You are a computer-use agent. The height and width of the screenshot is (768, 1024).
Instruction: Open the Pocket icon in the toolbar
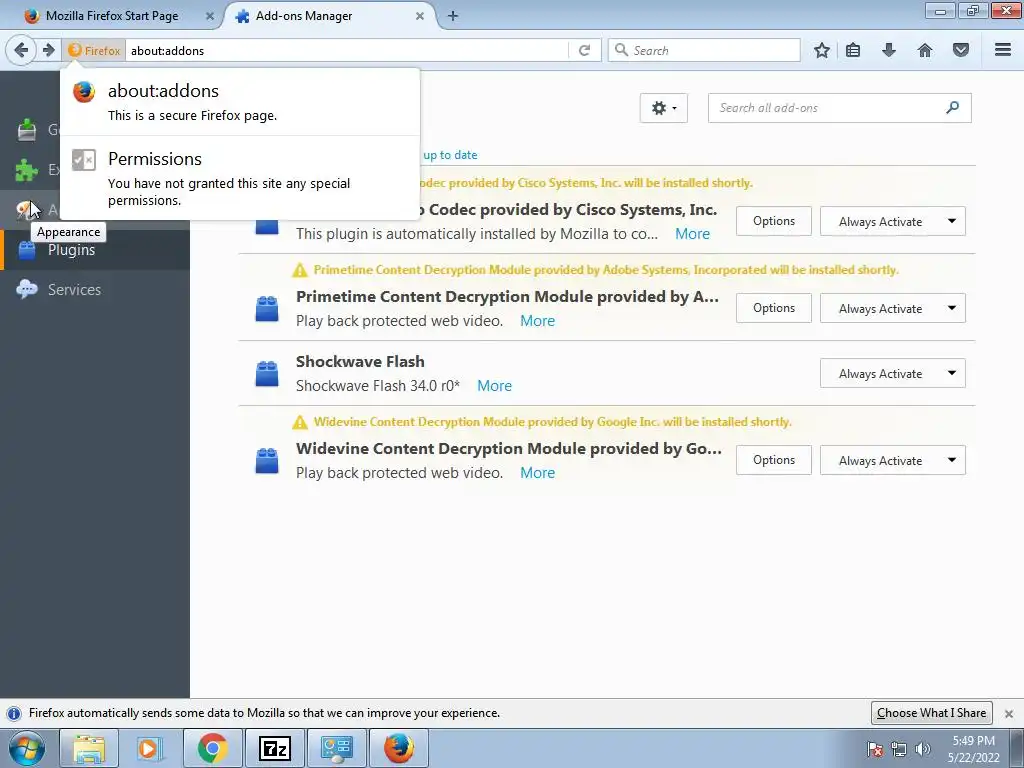click(961, 50)
